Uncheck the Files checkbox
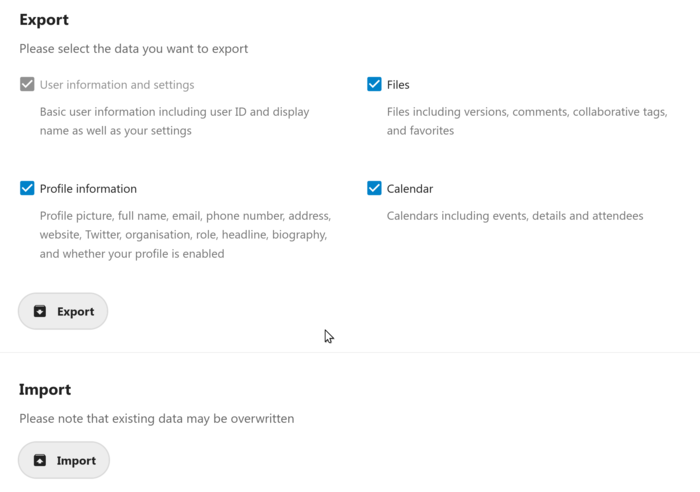700x492 pixels. point(374,84)
